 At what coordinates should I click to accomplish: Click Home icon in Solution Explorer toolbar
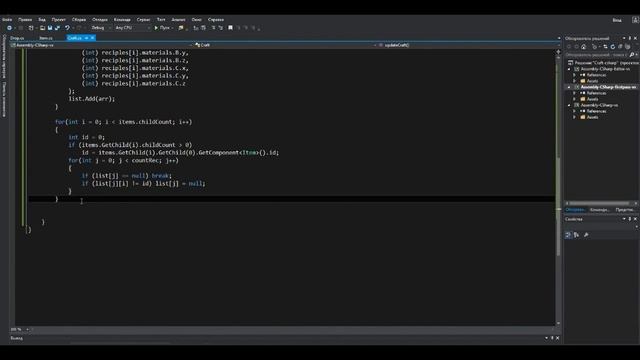click(584, 47)
